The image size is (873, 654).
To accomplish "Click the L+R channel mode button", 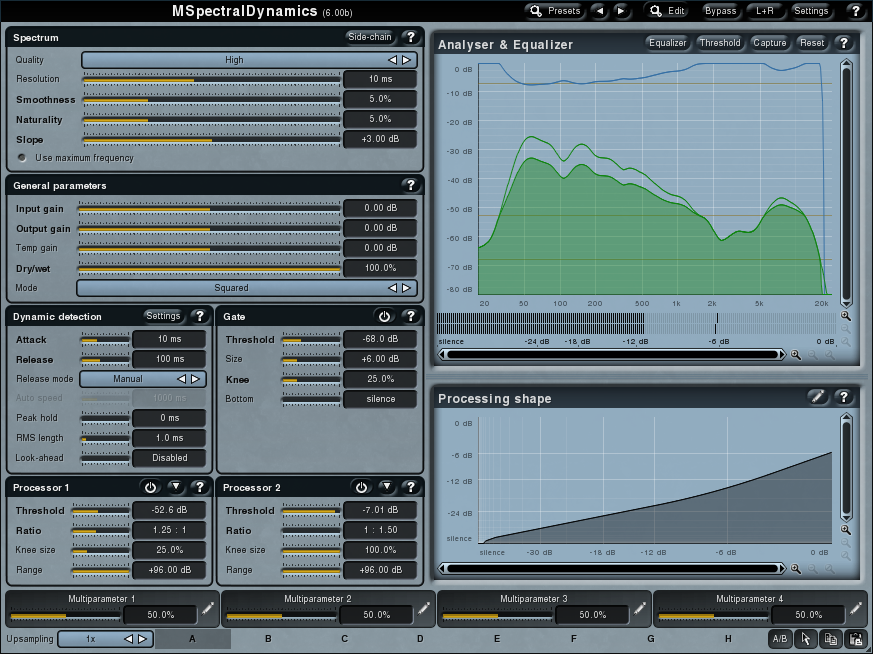I will 765,11.
